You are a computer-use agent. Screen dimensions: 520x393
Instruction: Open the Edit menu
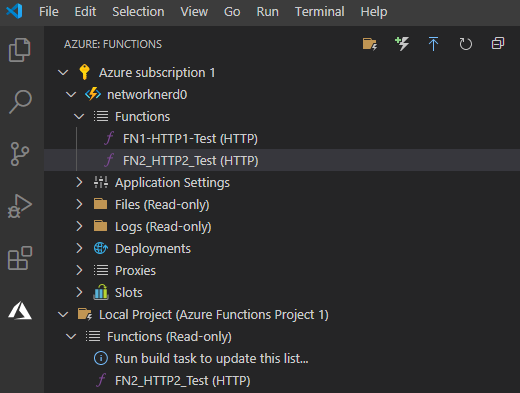[85, 12]
